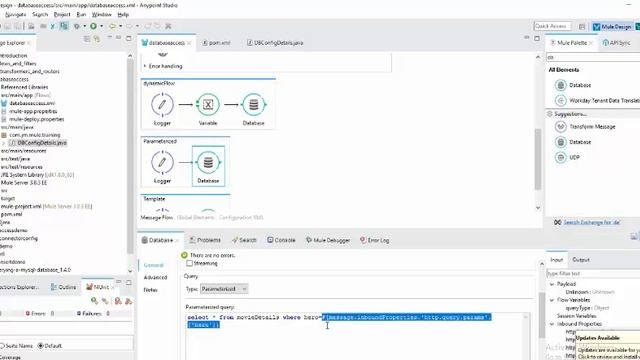Click the Collapse All icon in Package Explorer
Screen dimensions: 640x360
pyautogui.click(x=87, y=39)
